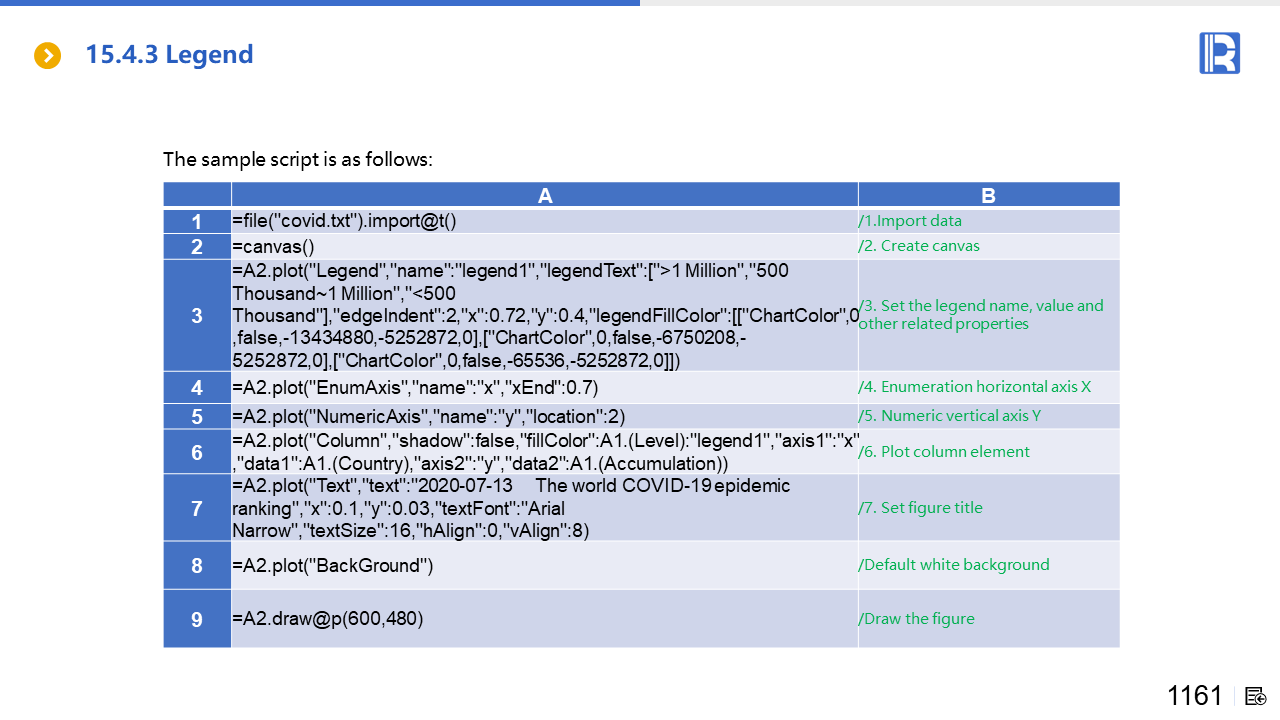Click the A2.plot("BackGround") cell

(x=332, y=566)
